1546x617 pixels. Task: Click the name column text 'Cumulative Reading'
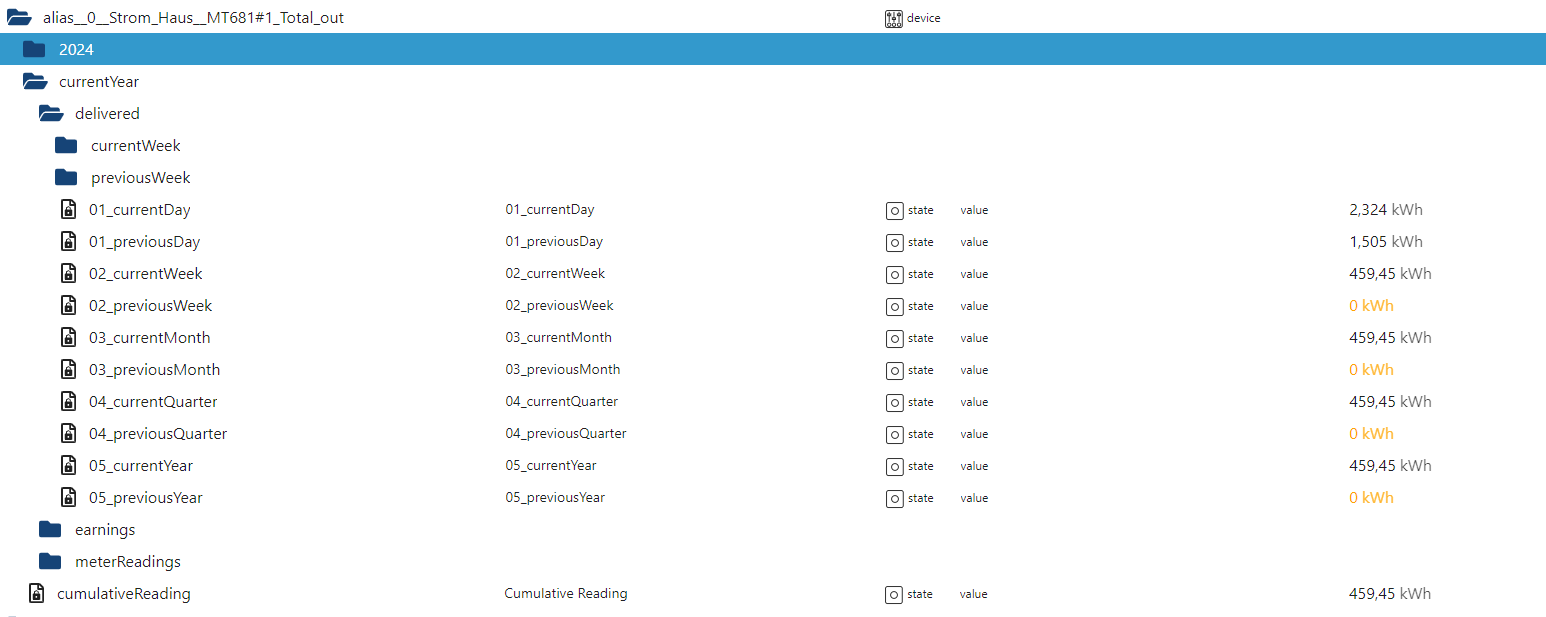click(566, 594)
